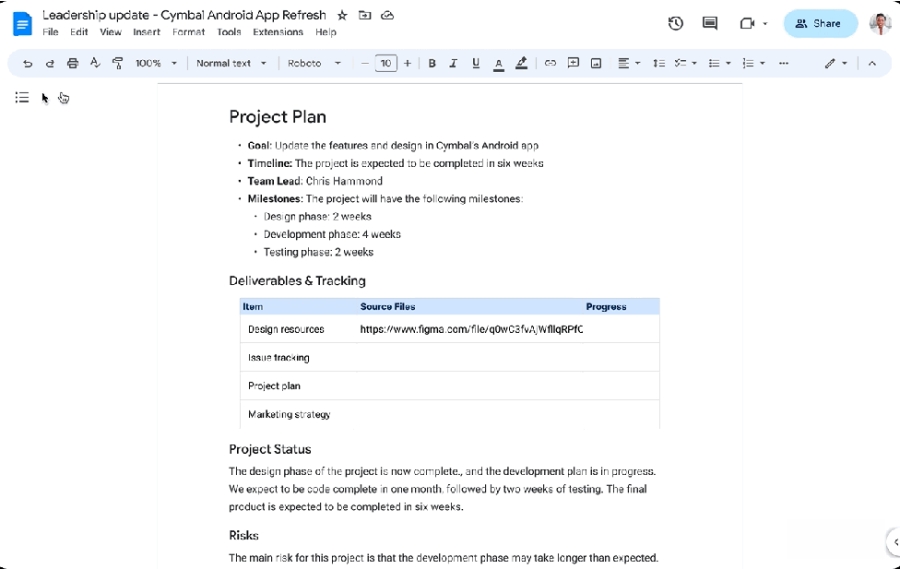Viewport: 900px width, 569px height.
Task: Star this document
Action: coord(342,16)
